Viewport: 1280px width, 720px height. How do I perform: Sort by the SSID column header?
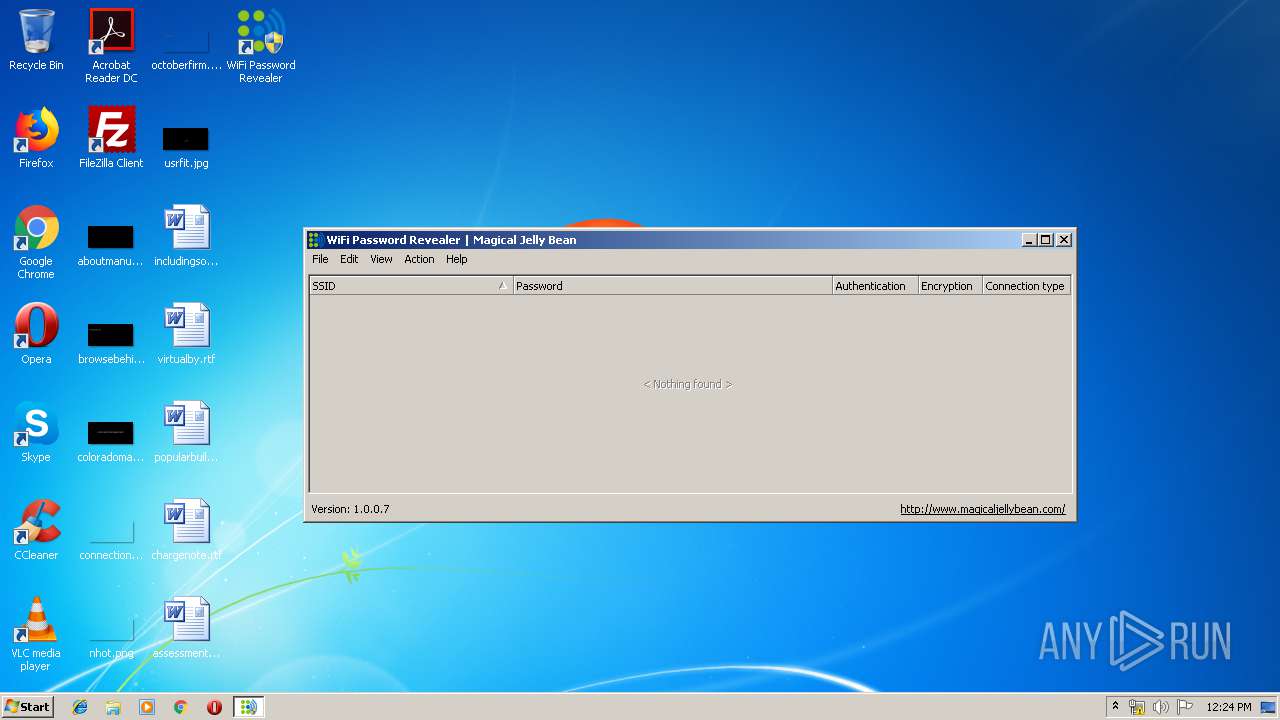pos(411,286)
